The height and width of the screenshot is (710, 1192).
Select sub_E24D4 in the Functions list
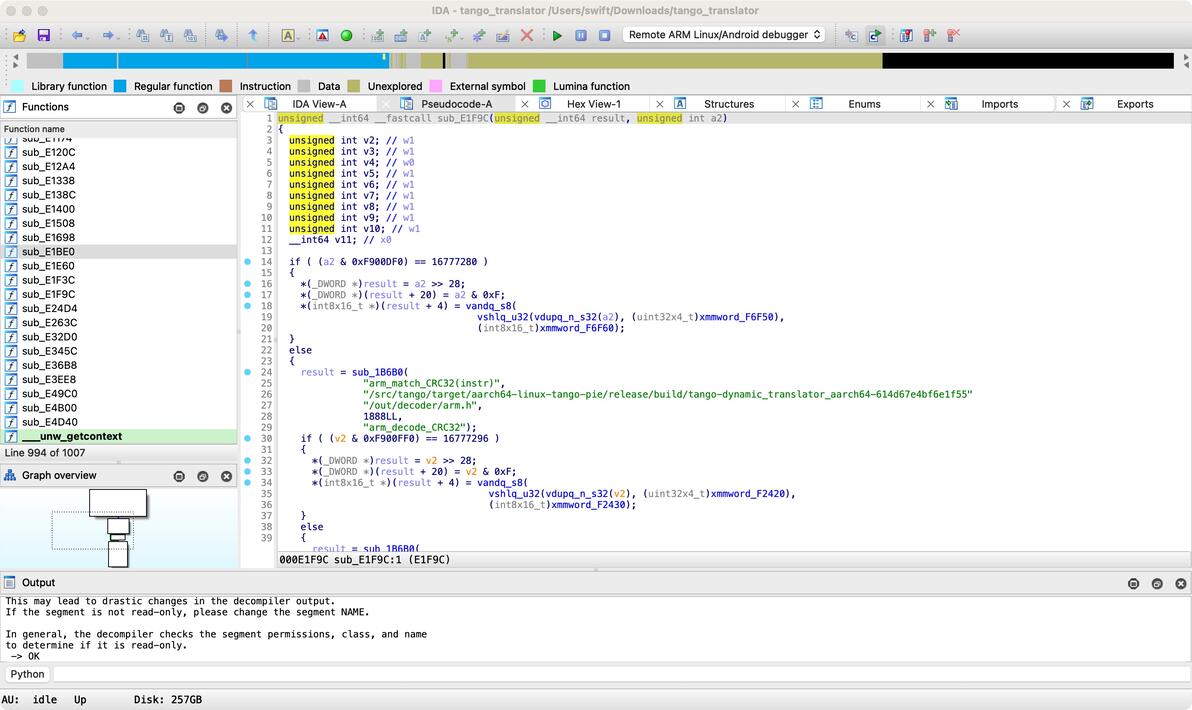coord(49,309)
